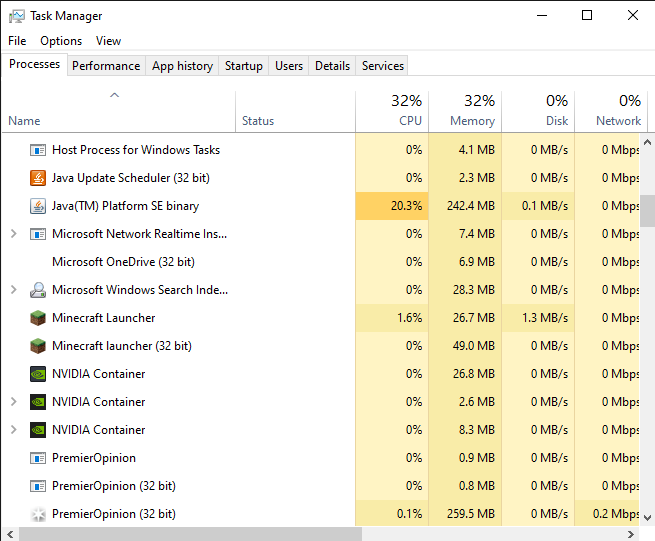This screenshot has height=541, width=655.
Task: Expand the Microsoft Windows Search Indexer group
Action: [x=13, y=290]
